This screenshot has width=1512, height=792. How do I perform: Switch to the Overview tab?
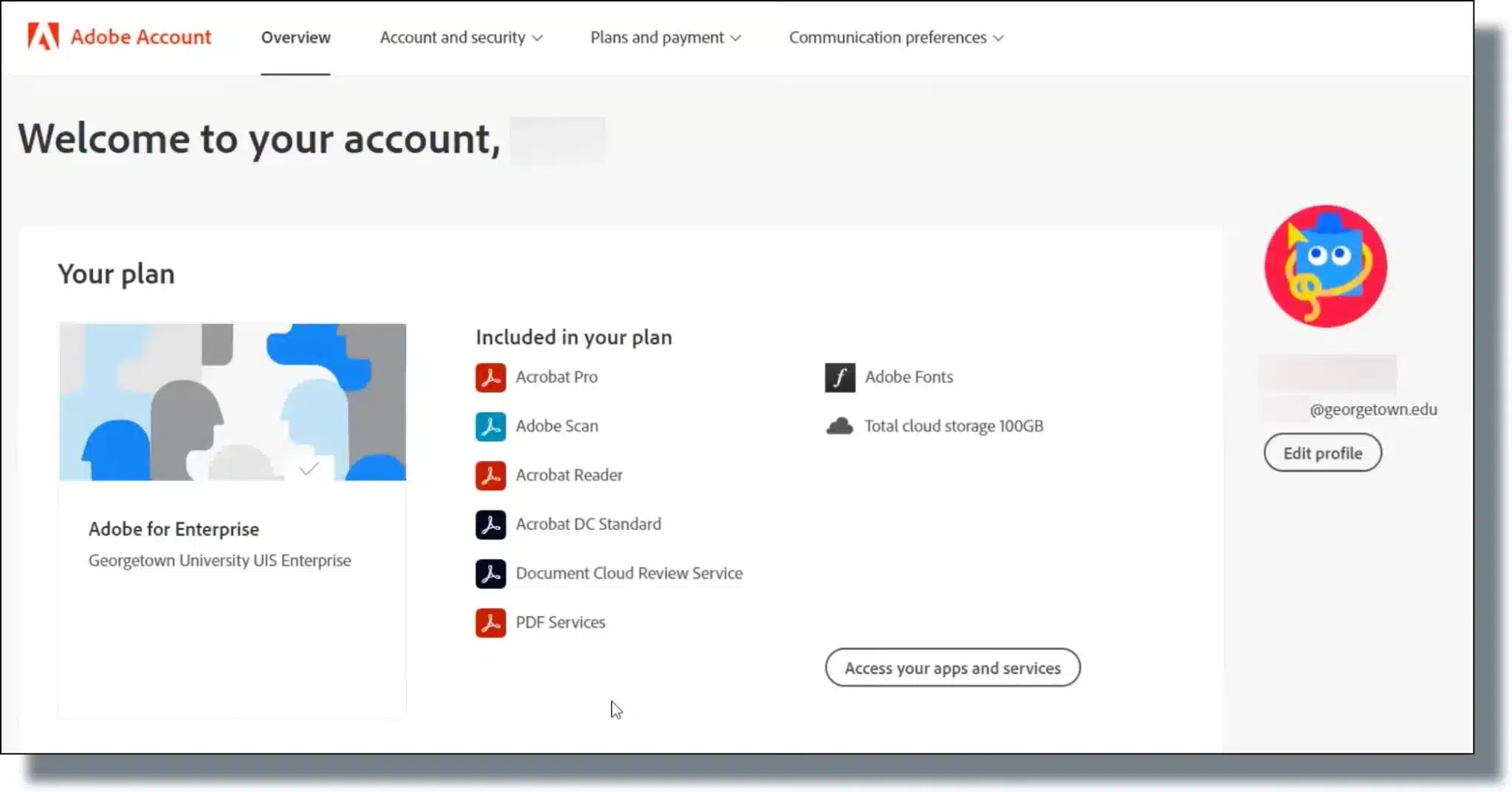[x=295, y=38]
